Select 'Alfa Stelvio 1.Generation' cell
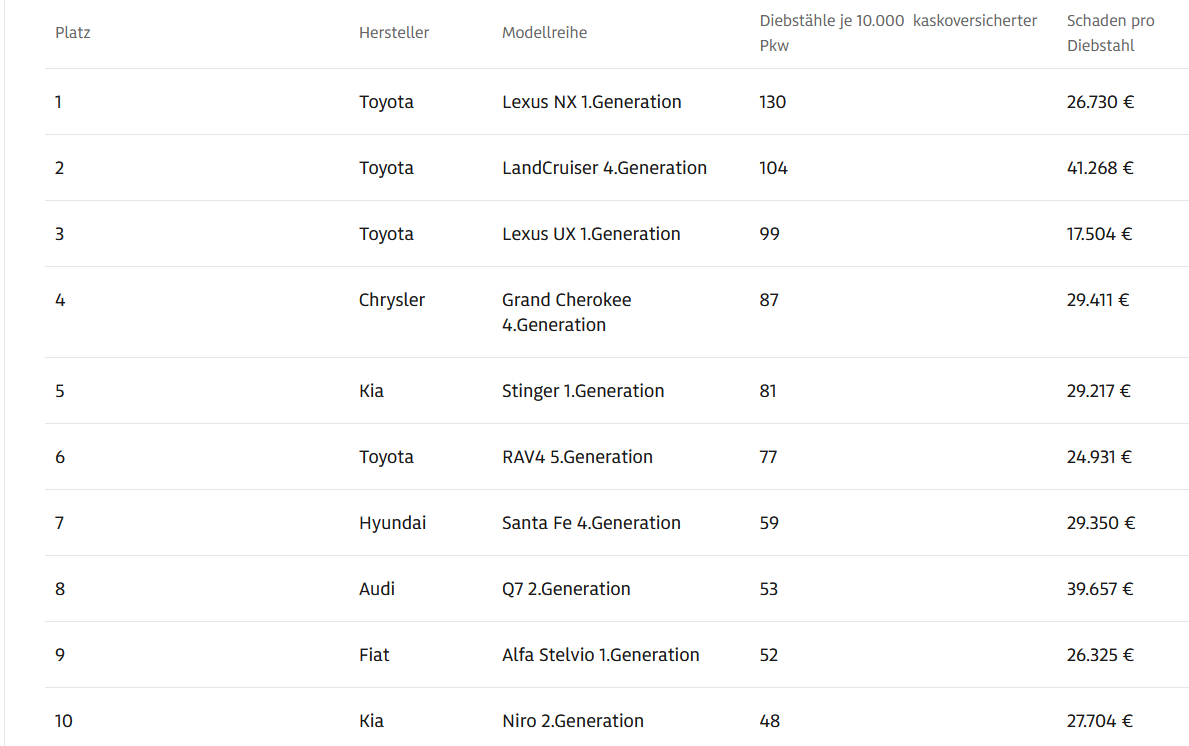Viewport: 1189px width, 746px height. tap(601, 654)
